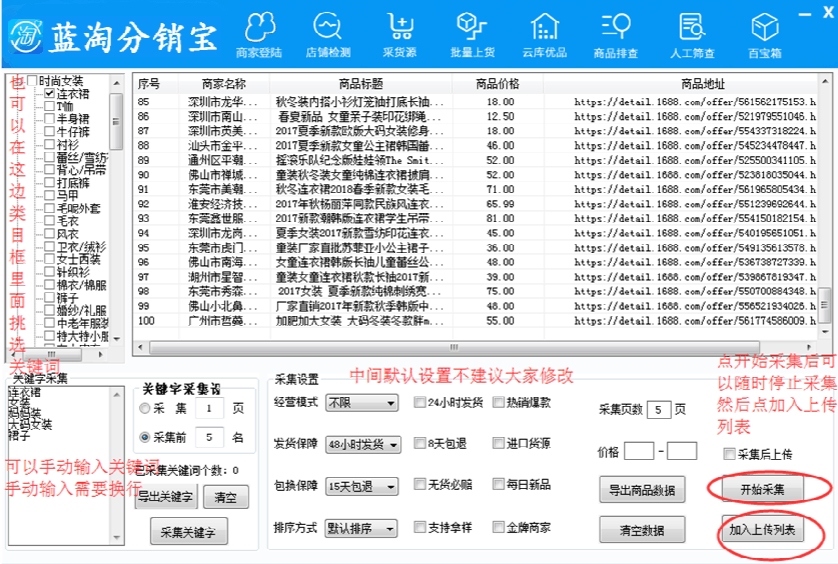
Task: Click the product table horizontal scrollbar
Action: click(x=454, y=347)
